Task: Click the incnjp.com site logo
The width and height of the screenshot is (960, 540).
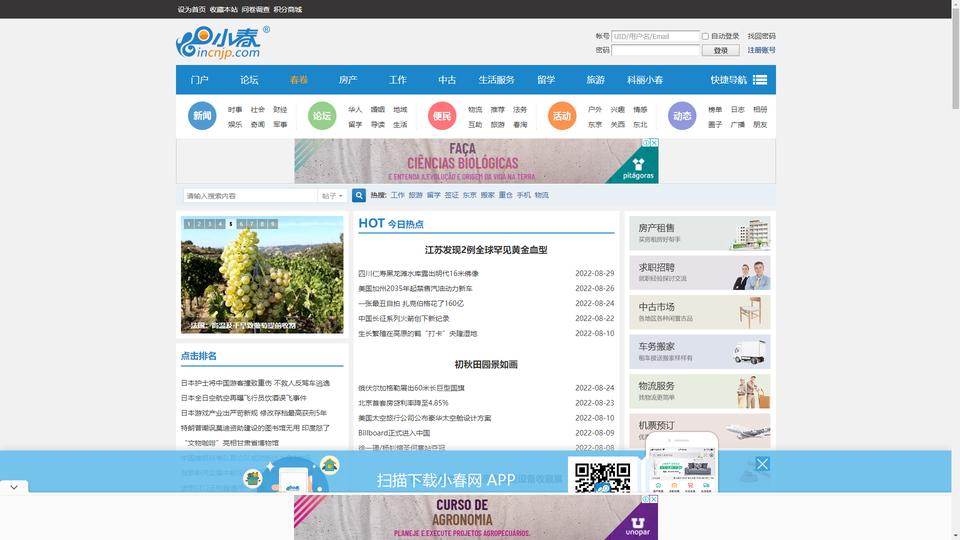Action: 223,42
